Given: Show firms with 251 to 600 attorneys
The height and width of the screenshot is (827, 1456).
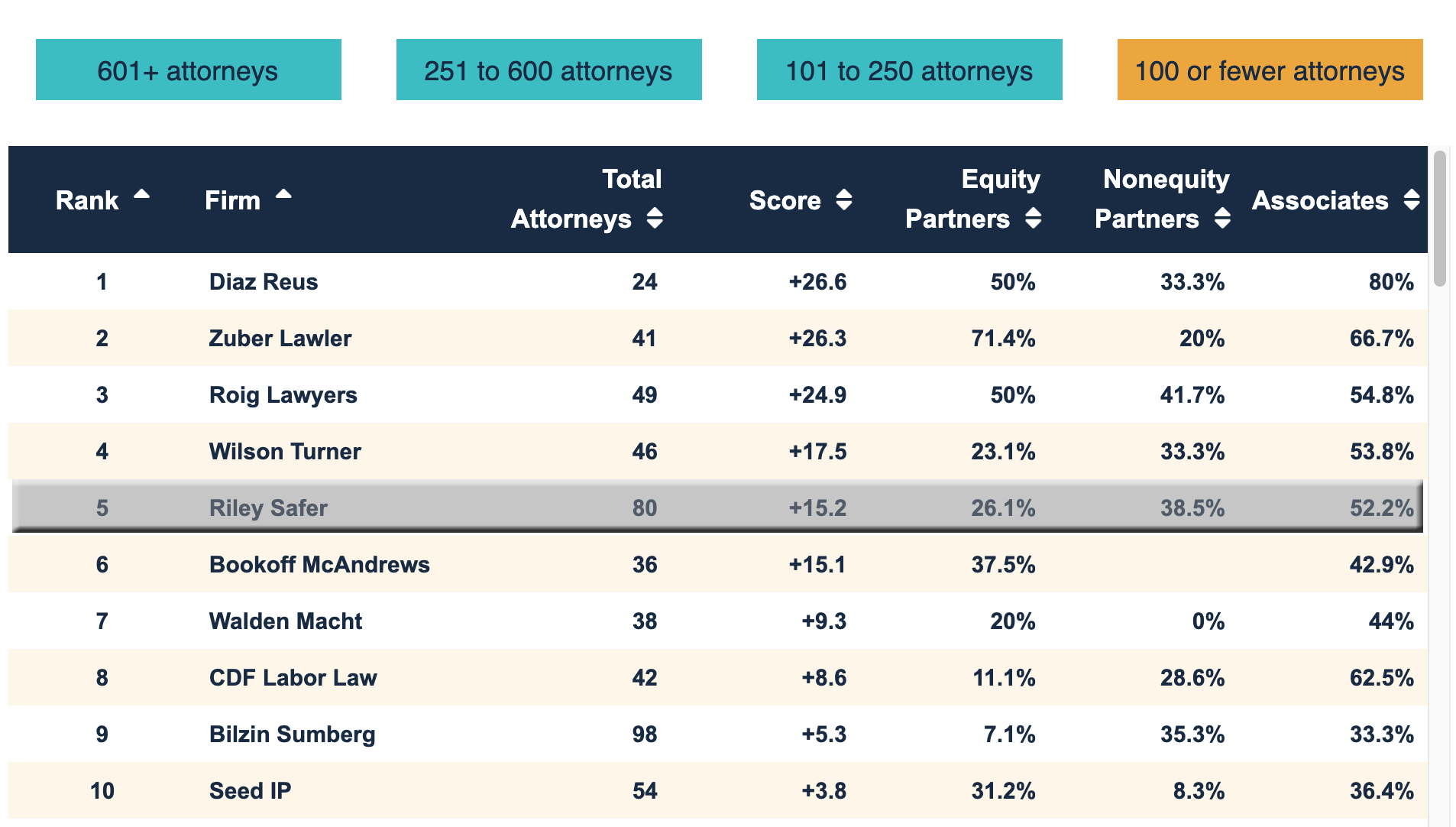Looking at the screenshot, I should click(548, 70).
